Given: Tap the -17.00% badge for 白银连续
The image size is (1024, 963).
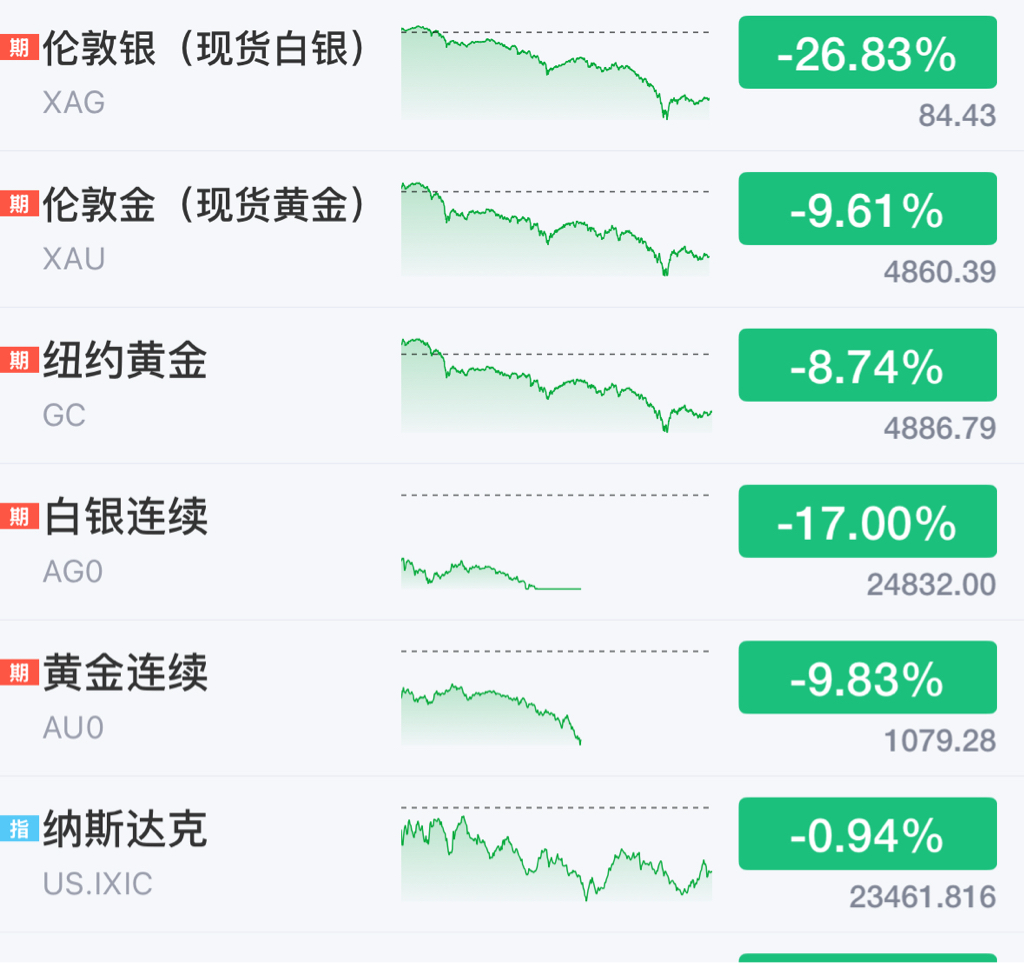Looking at the screenshot, I should click(x=867, y=522).
